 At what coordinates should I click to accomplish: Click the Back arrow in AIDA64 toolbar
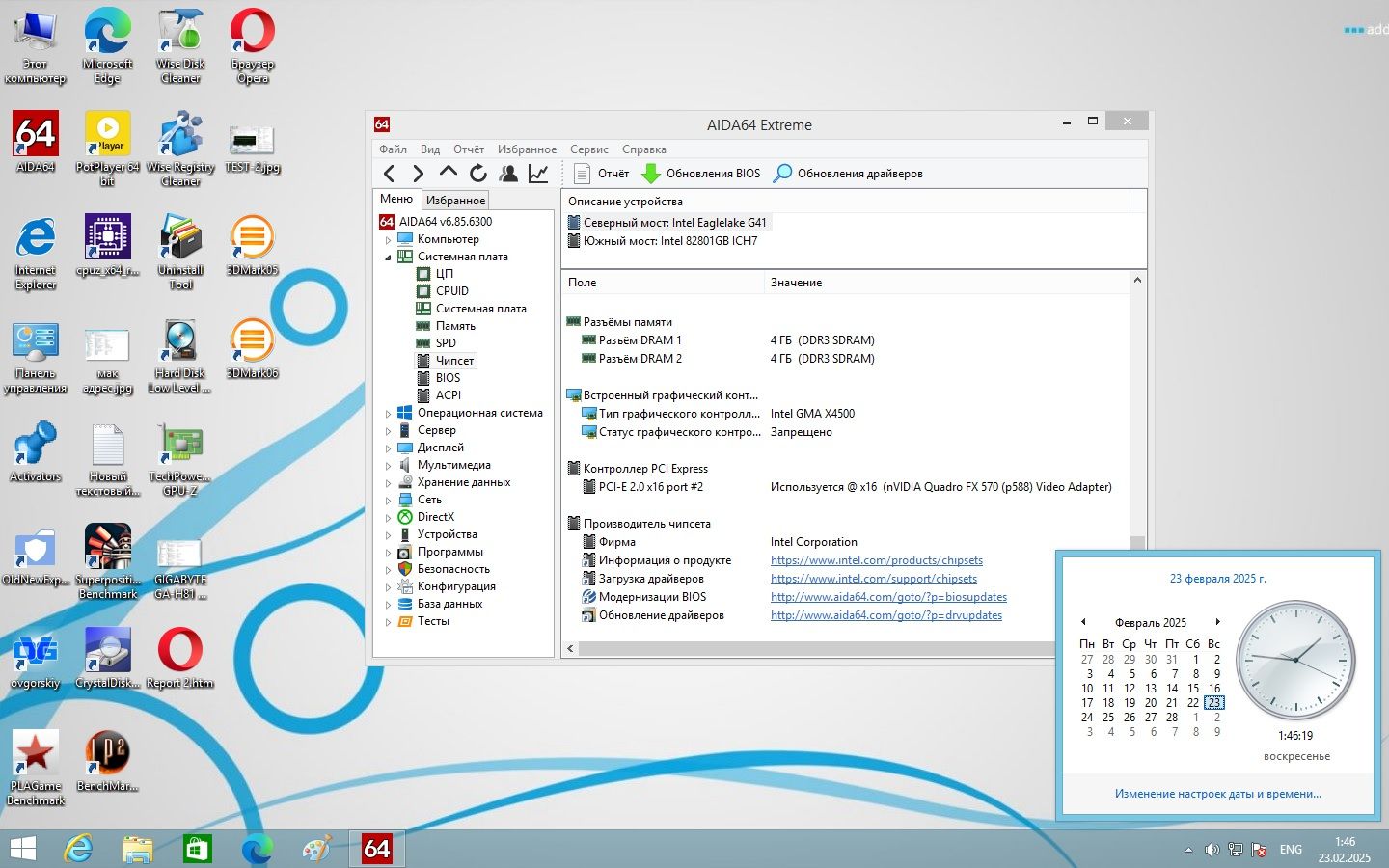(390, 174)
